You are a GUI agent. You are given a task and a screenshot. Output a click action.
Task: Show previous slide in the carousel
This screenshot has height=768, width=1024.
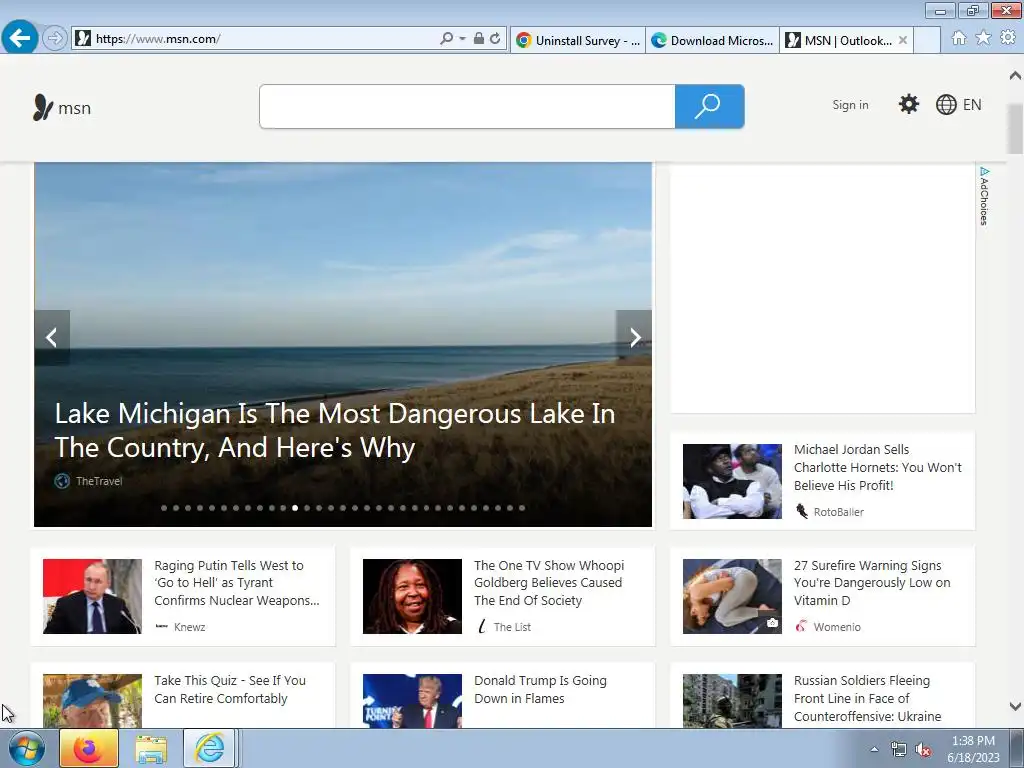click(52, 337)
